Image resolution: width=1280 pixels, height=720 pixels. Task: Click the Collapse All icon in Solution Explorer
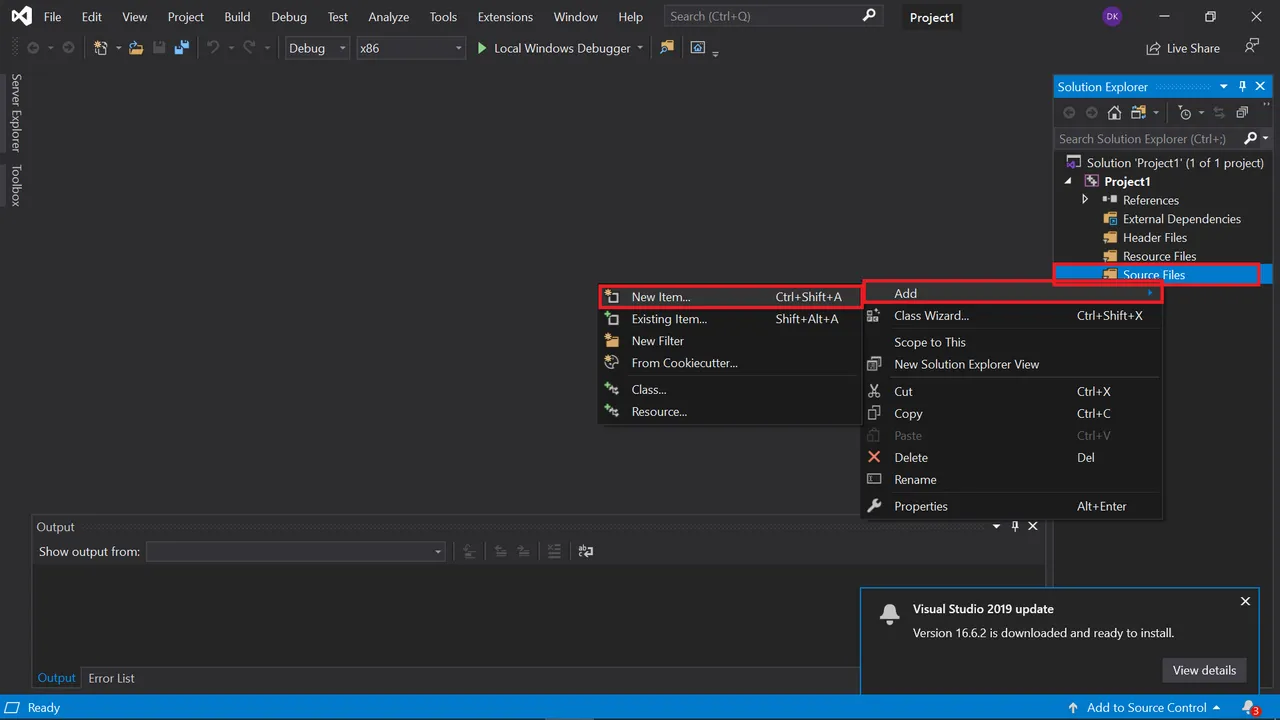coord(1242,113)
